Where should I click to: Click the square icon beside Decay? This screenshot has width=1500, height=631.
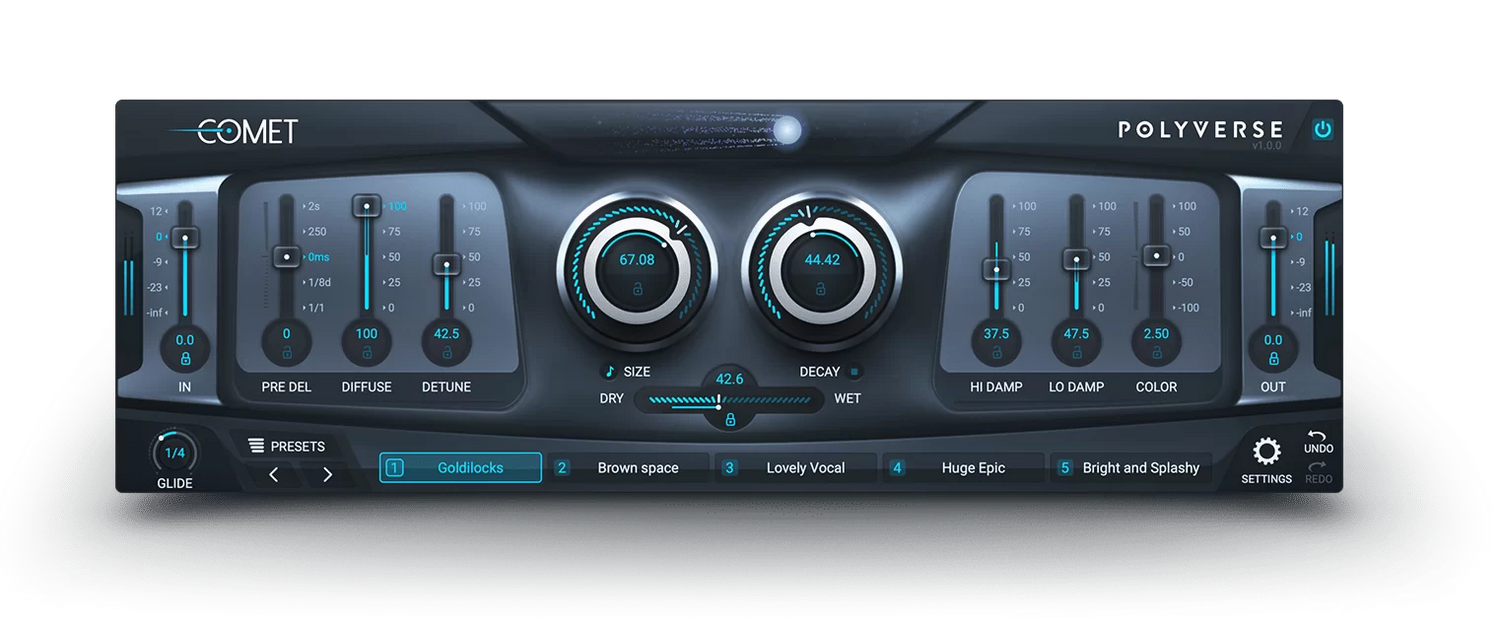click(x=854, y=372)
